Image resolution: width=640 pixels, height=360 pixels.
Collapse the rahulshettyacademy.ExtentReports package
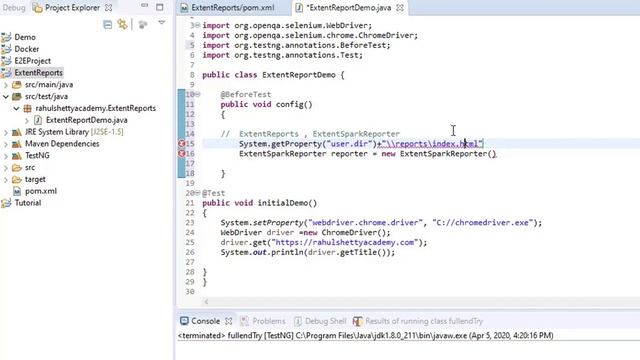tap(16, 109)
